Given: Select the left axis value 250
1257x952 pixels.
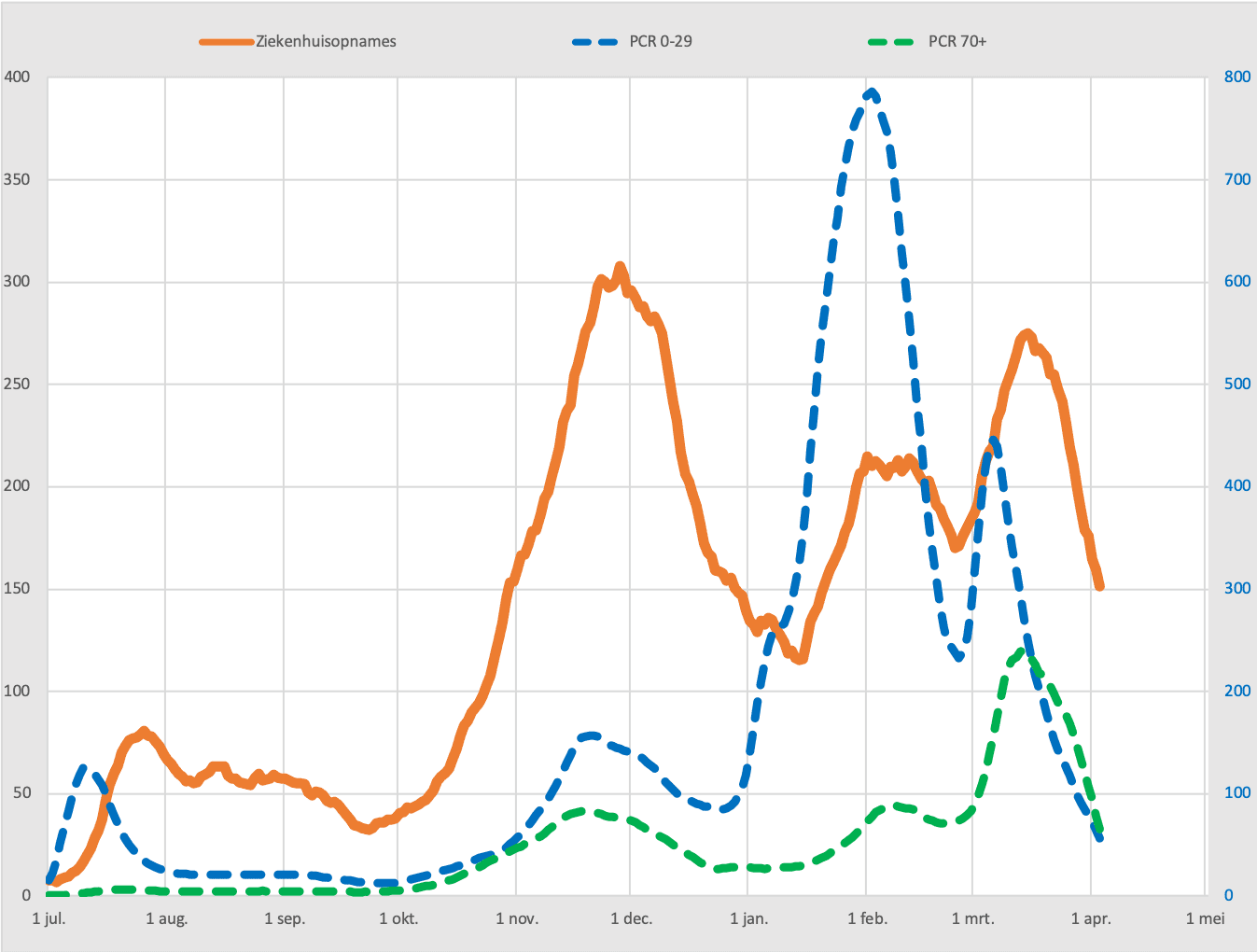Looking at the screenshot, I should coord(17,384).
